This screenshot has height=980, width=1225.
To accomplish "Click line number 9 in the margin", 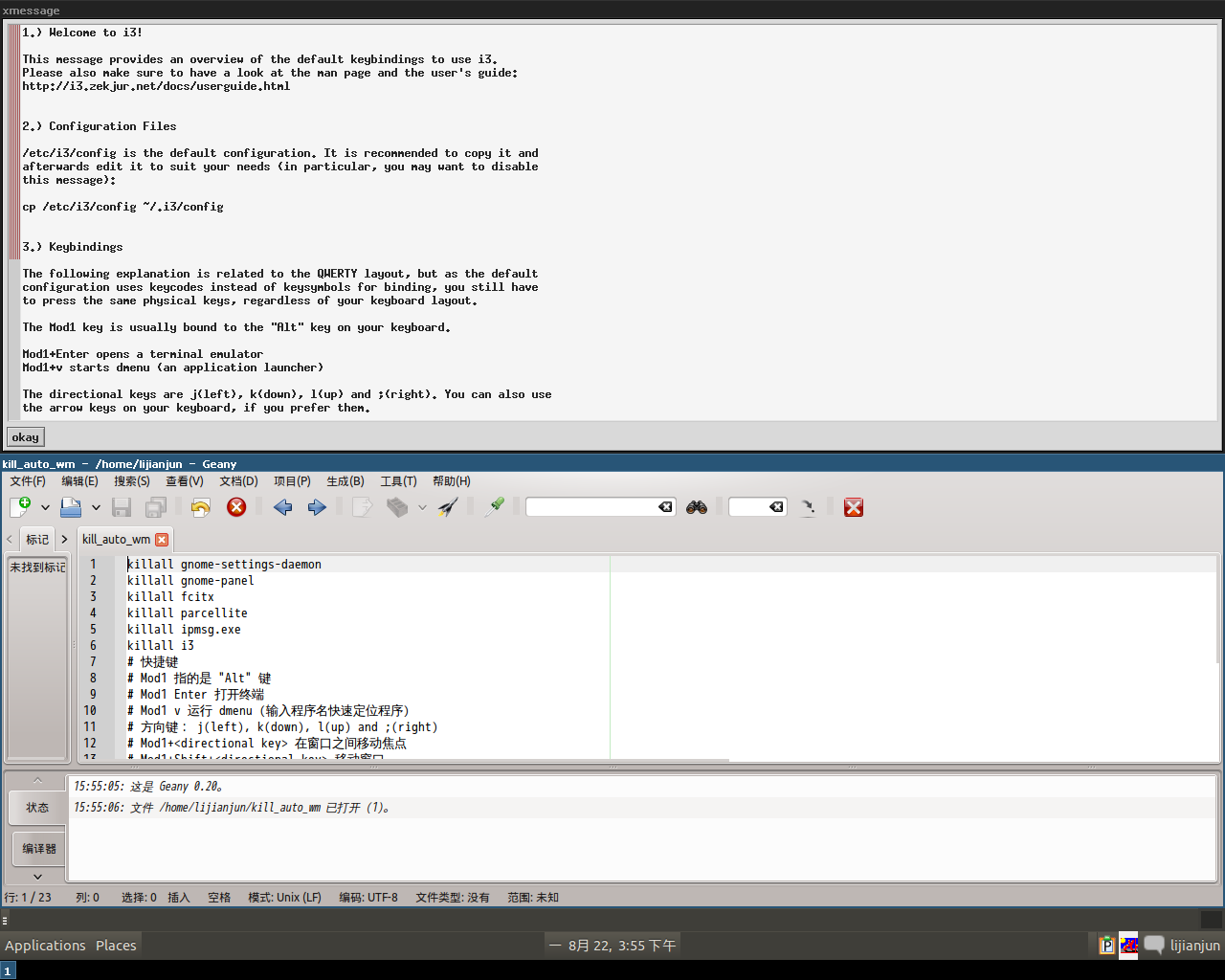I will (x=93, y=695).
